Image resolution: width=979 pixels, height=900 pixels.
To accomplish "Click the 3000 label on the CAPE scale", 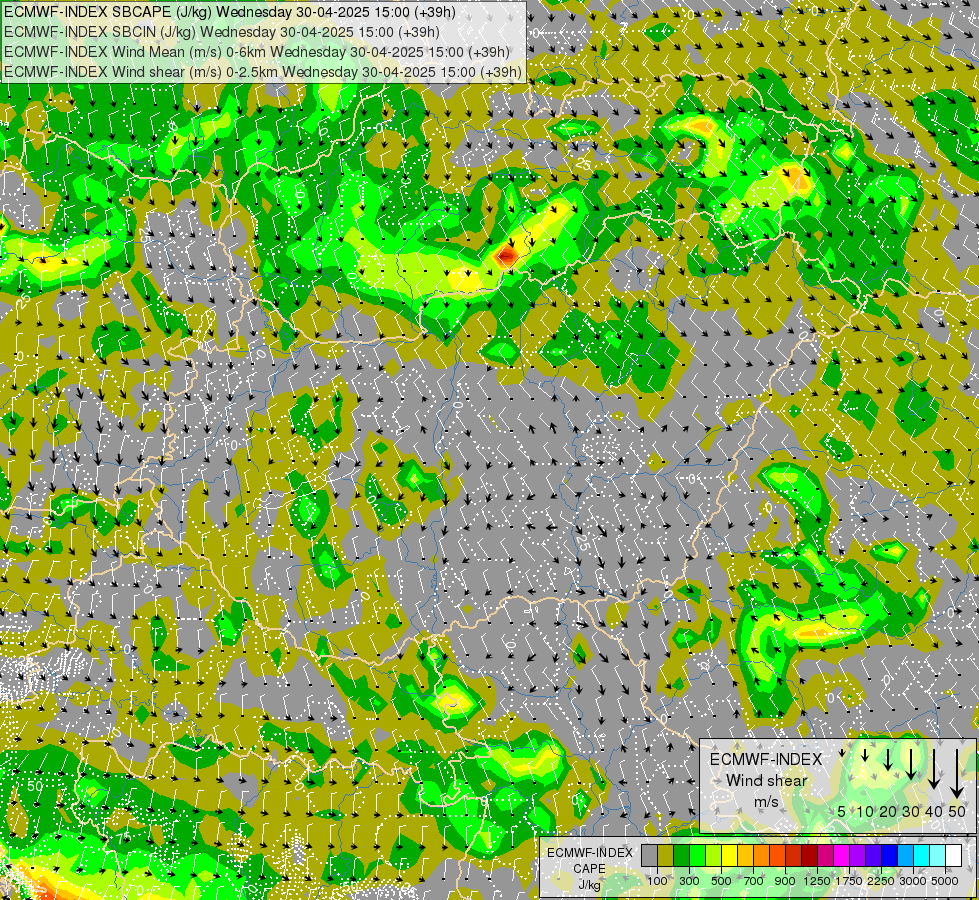I will click(913, 881).
